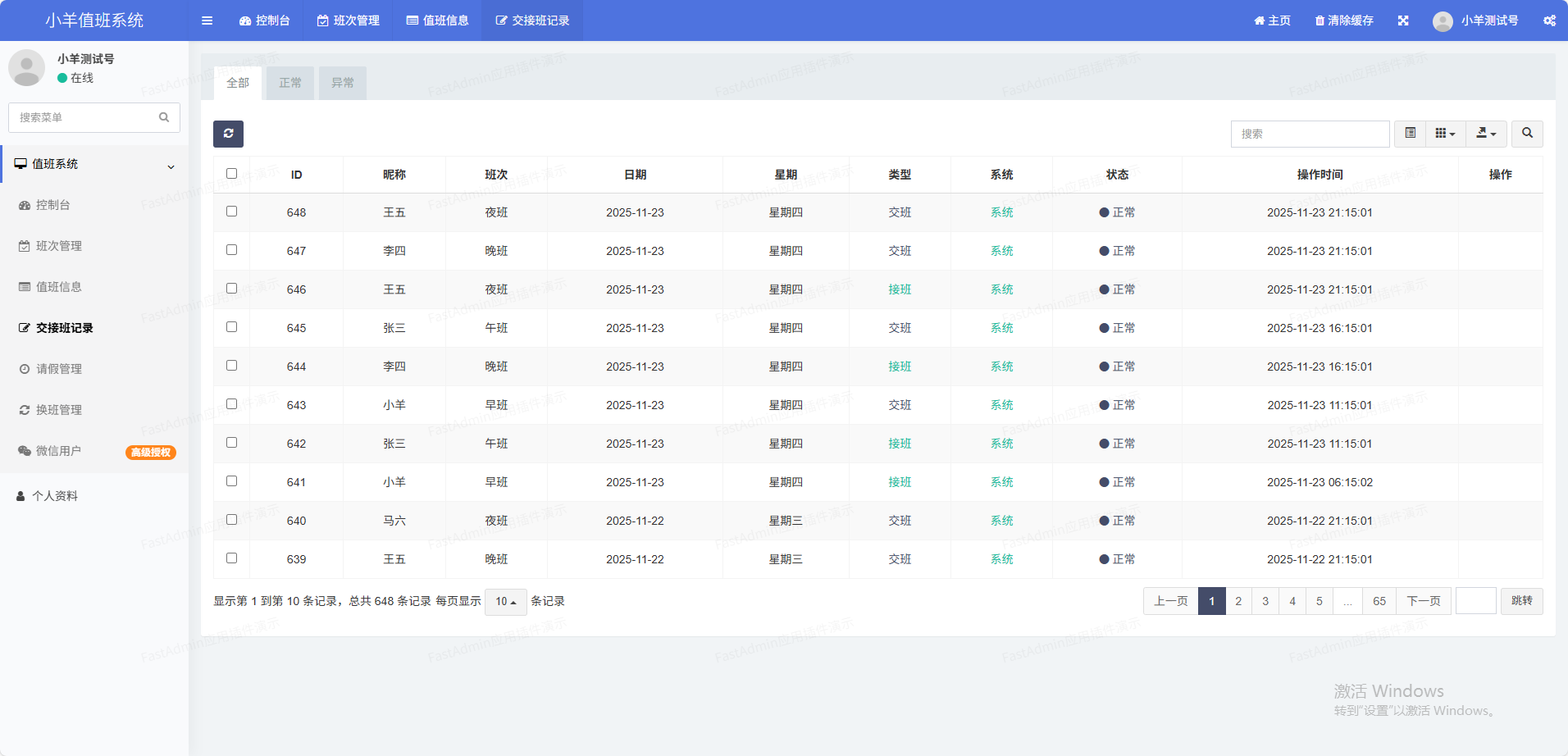Viewport: 1568px width, 756px height.
Task: Click the 跳转 page jump button
Action: pos(1521,601)
